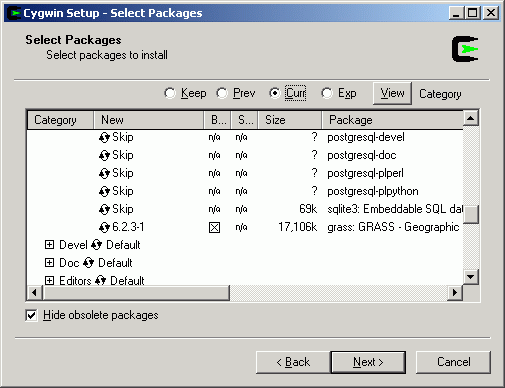This screenshot has width=505, height=388.
Task: Cycle Devel category action icon
Action: 96,245
